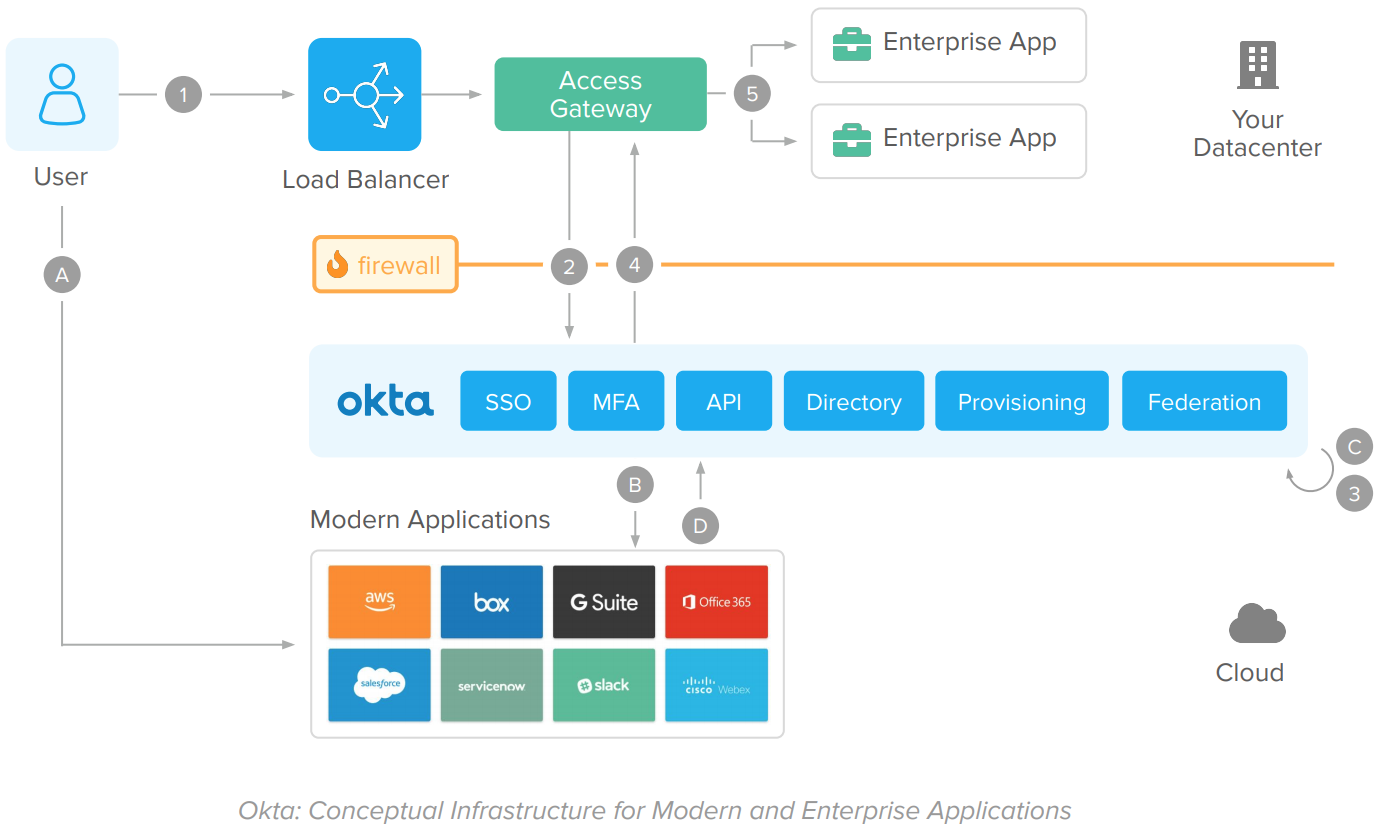
Task: Select the Load Balancer icon
Action: [364, 94]
